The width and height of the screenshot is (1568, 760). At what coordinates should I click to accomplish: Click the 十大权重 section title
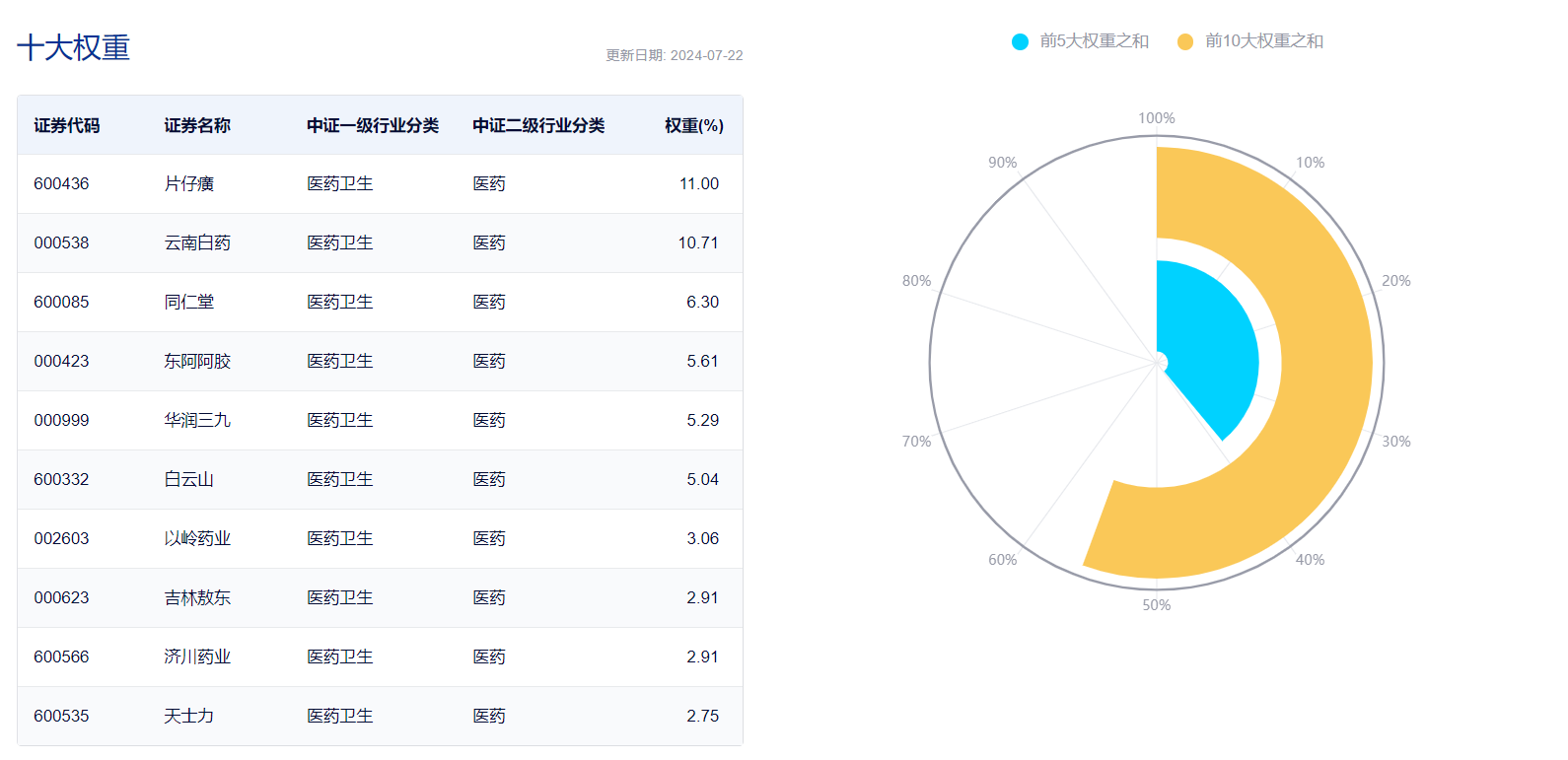(74, 47)
